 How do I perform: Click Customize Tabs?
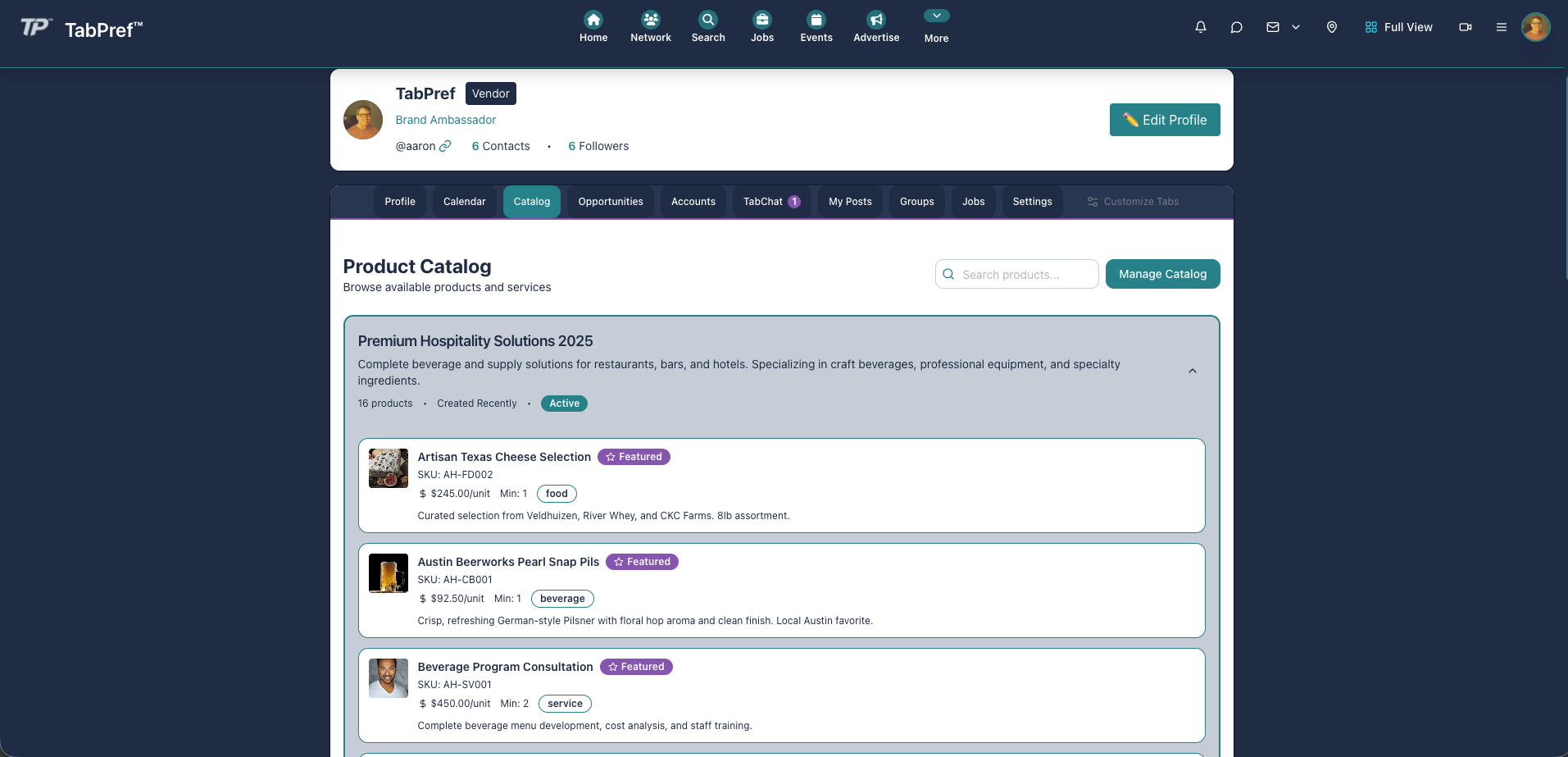tap(1133, 202)
